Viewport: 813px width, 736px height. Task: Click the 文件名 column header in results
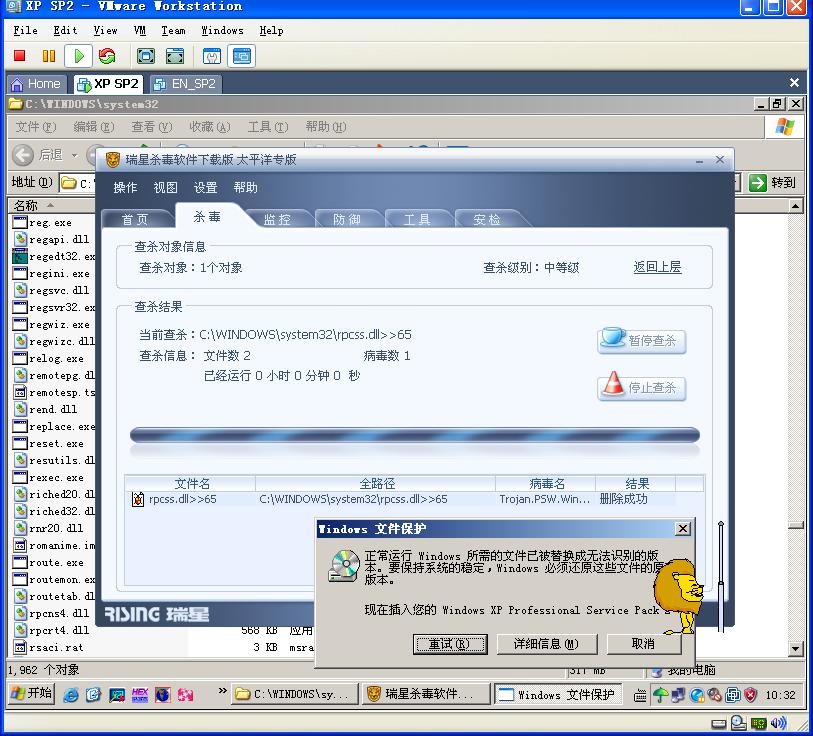coord(191,483)
